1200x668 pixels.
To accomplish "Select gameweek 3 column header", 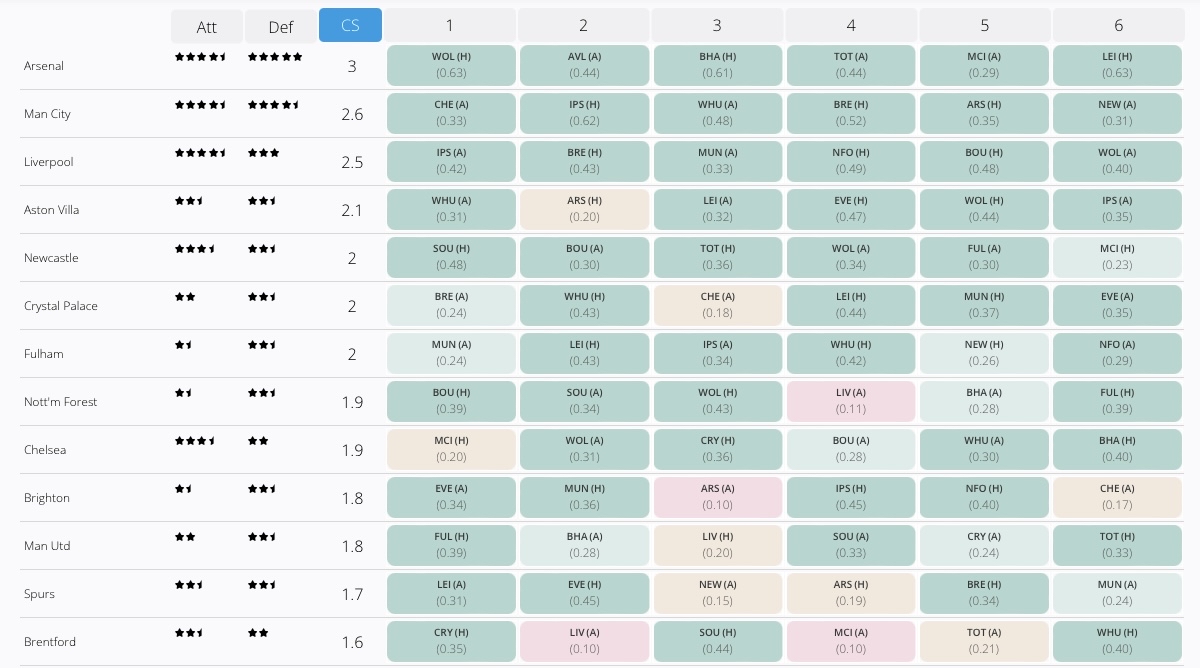I will pos(717,25).
